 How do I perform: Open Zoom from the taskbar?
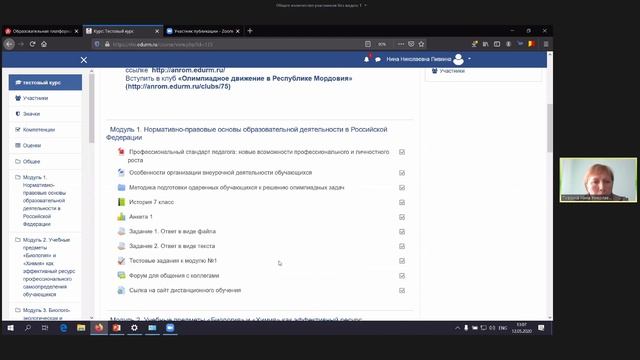point(170,328)
